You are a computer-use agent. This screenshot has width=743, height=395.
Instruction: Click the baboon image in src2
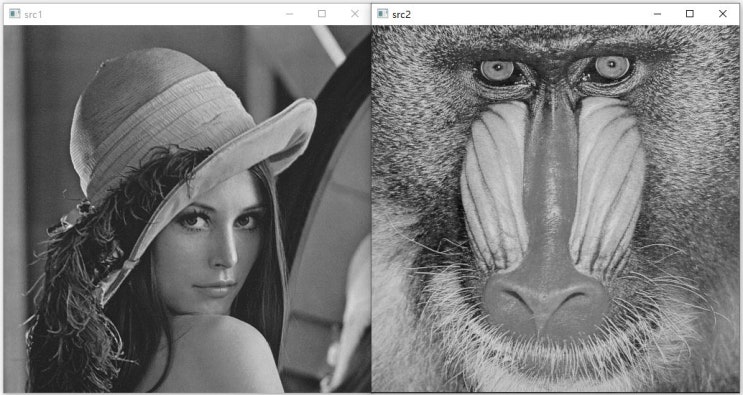pyautogui.click(x=555, y=209)
